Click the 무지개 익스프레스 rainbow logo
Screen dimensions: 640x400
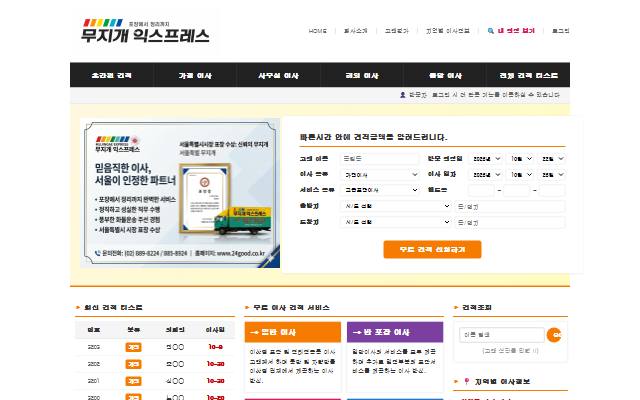pyautogui.click(x=145, y=31)
